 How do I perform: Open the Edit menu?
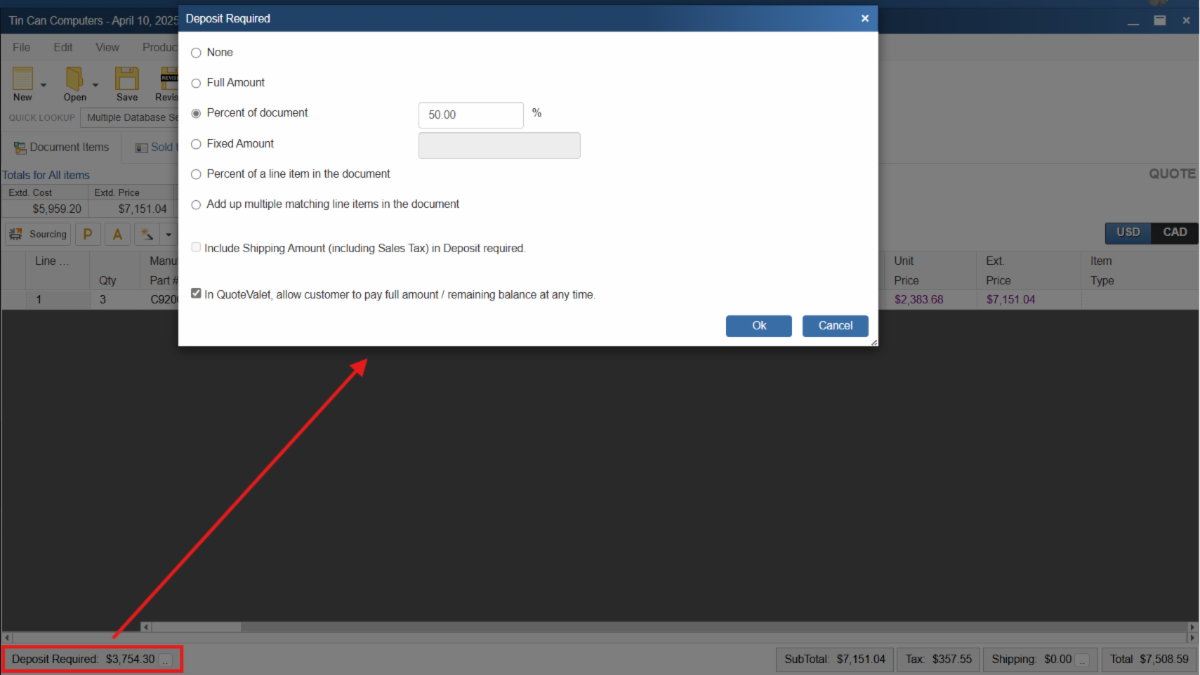(x=63, y=47)
